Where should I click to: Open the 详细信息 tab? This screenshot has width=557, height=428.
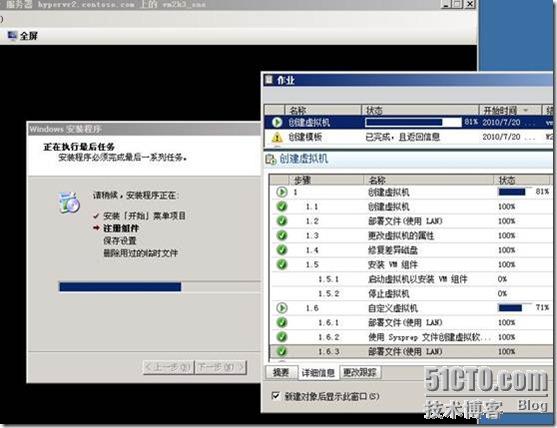pyautogui.click(x=318, y=373)
